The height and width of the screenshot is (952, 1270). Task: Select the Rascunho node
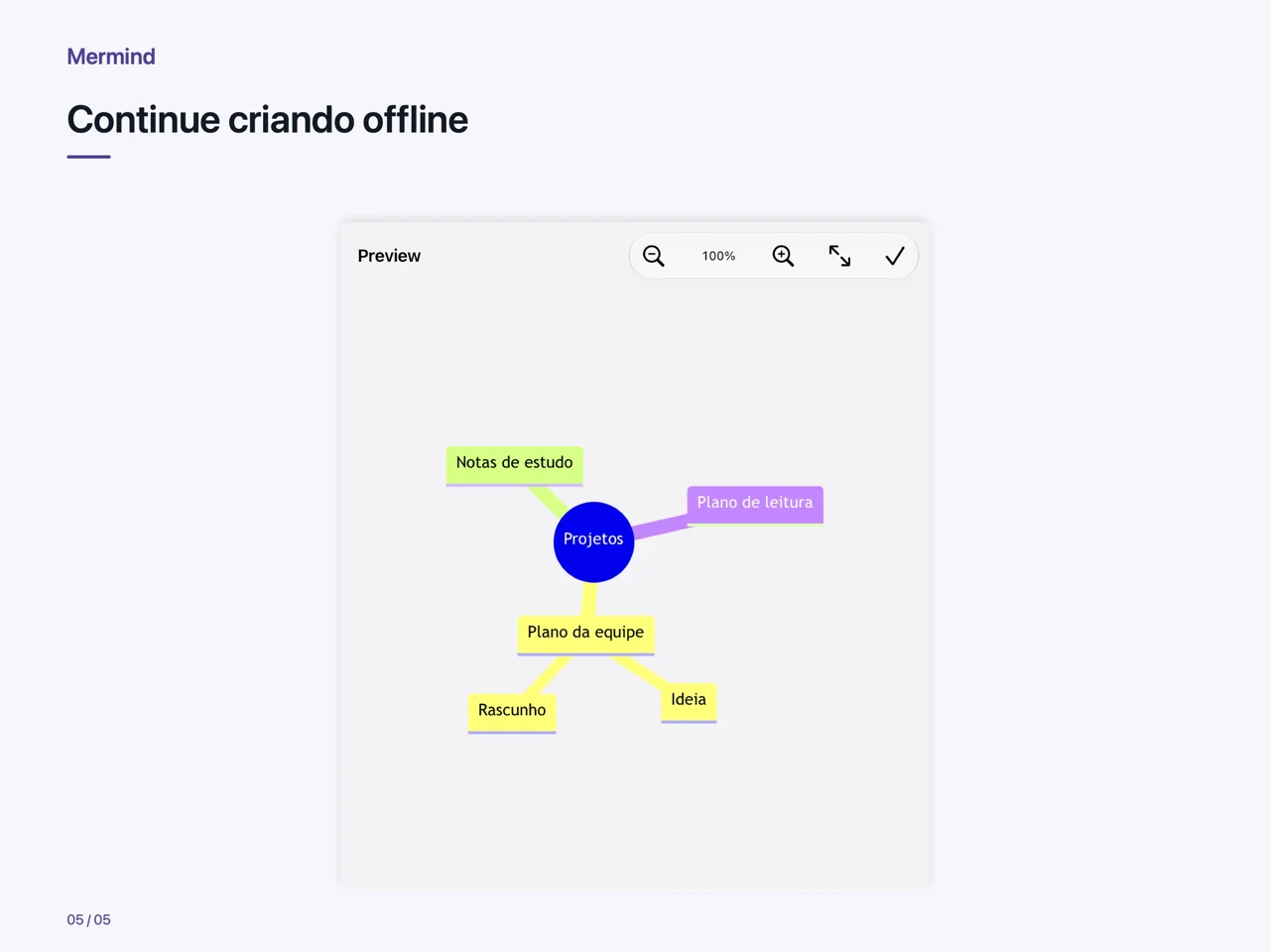(512, 713)
